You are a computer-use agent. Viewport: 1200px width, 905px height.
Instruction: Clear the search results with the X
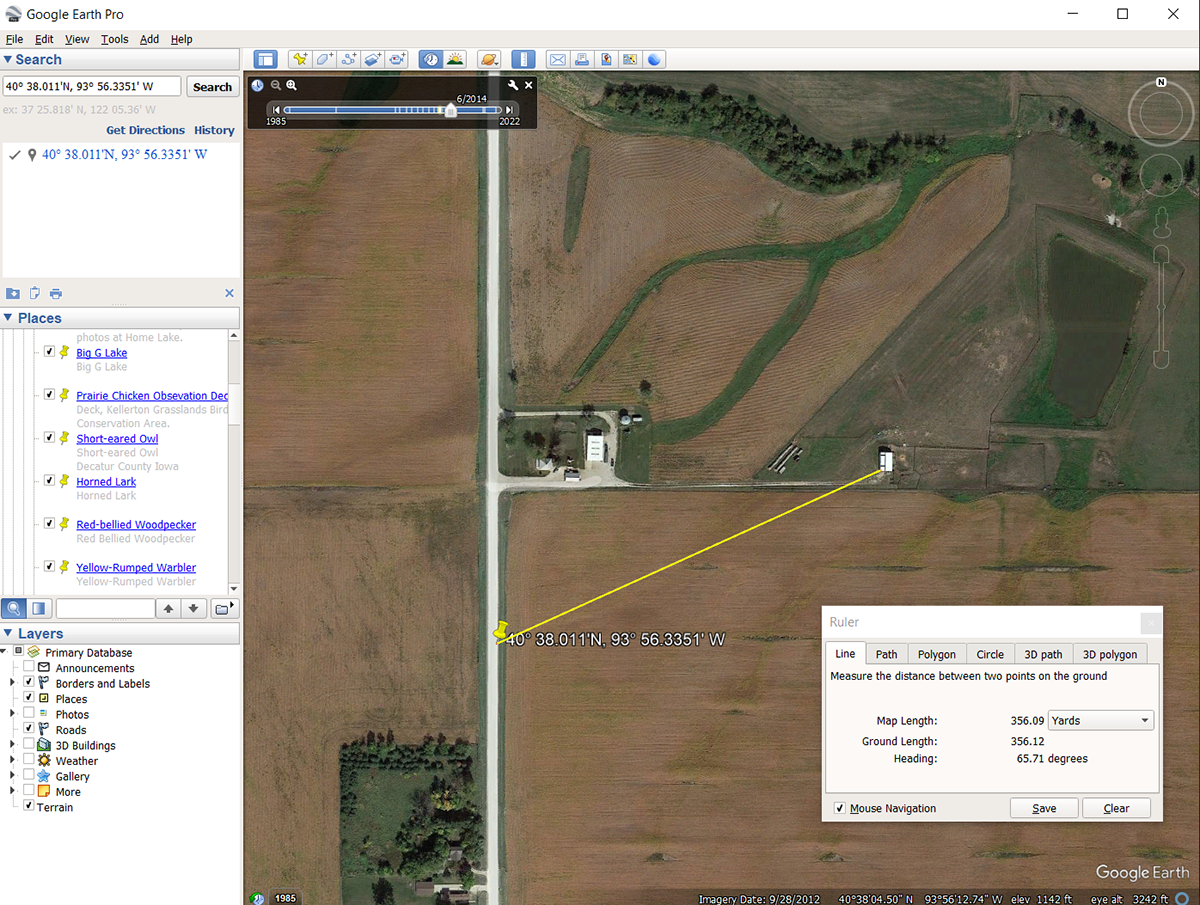click(x=229, y=293)
